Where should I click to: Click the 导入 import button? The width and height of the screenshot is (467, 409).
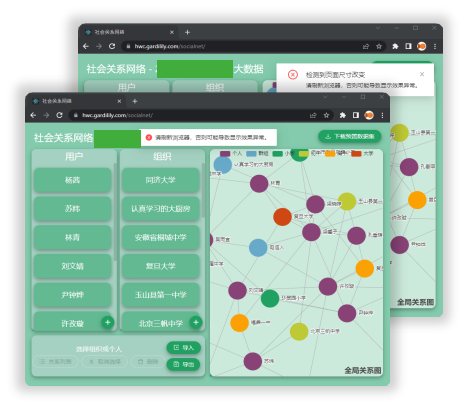click(x=184, y=348)
